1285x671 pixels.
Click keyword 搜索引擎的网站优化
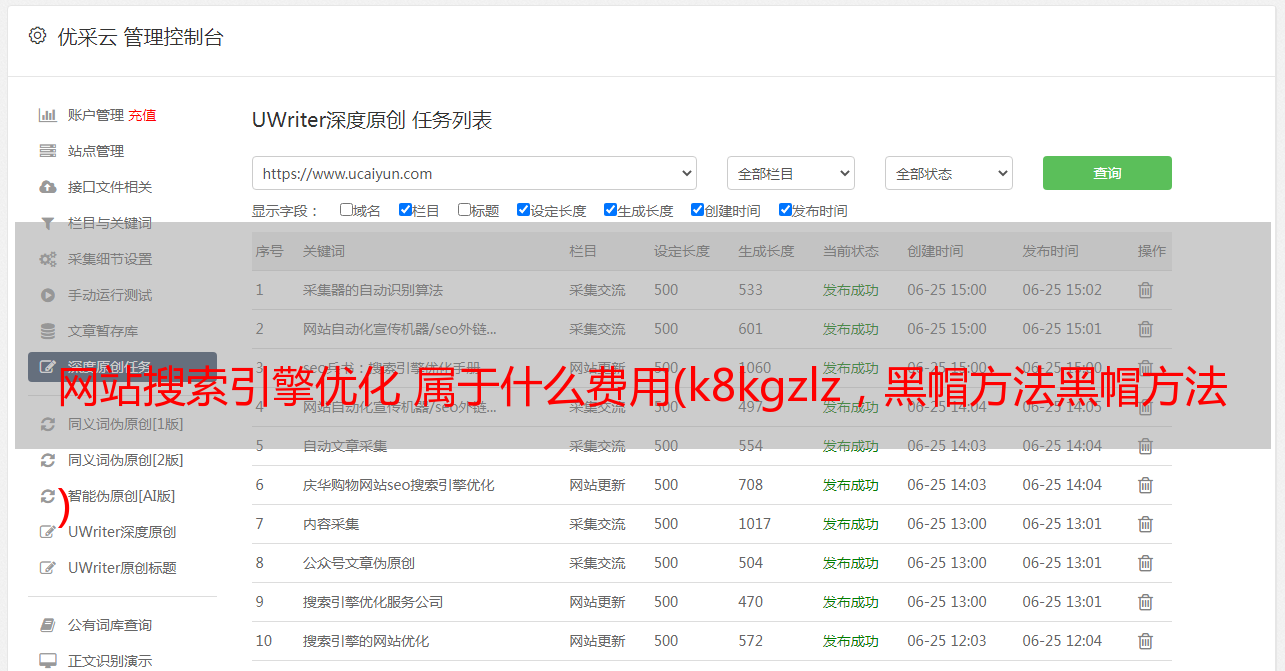(366, 641)
